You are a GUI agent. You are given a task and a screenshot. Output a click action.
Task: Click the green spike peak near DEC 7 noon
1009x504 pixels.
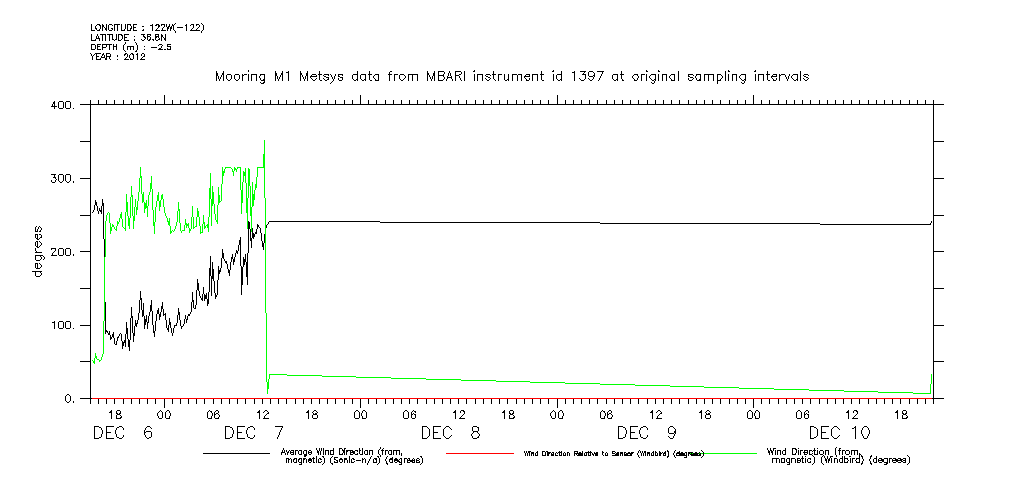[x=264, y=142]
